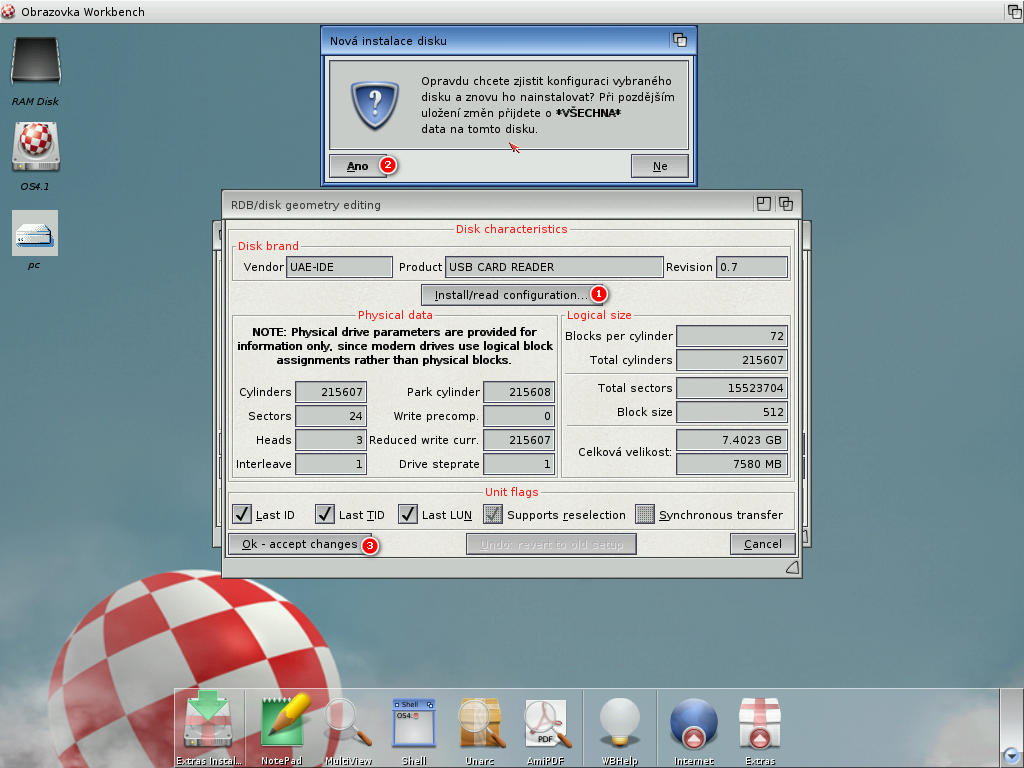Open the RAM Disk desktop icon
This screenshot has width=1024, height=768.
pyautogui.click(x=35, y=62)
